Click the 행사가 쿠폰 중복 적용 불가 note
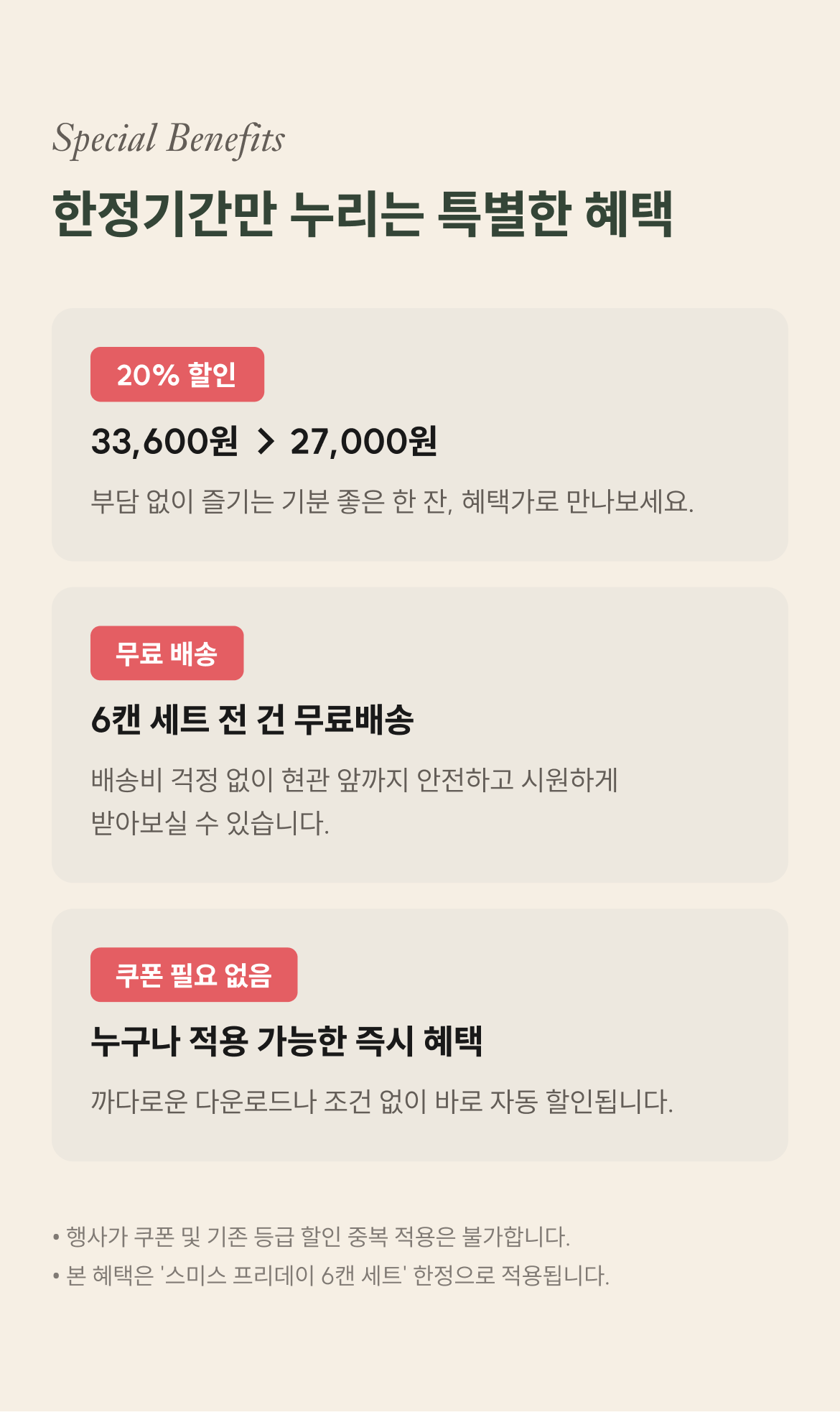 [x=318, y=1237]
